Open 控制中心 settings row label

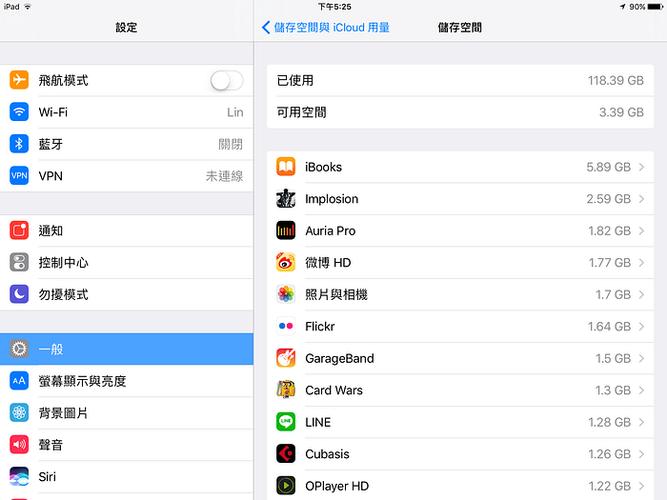pyautogui.click(x=63, y=263)
